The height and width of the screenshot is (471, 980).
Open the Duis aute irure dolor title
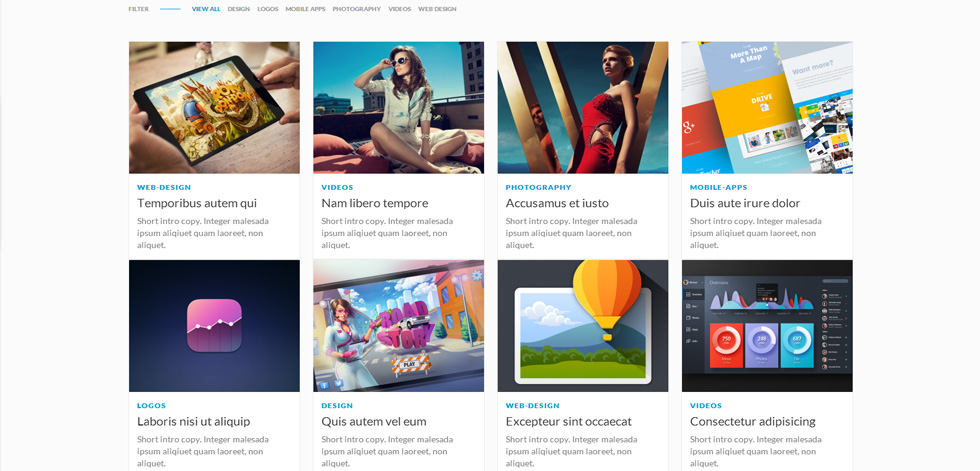pos(745,203)
